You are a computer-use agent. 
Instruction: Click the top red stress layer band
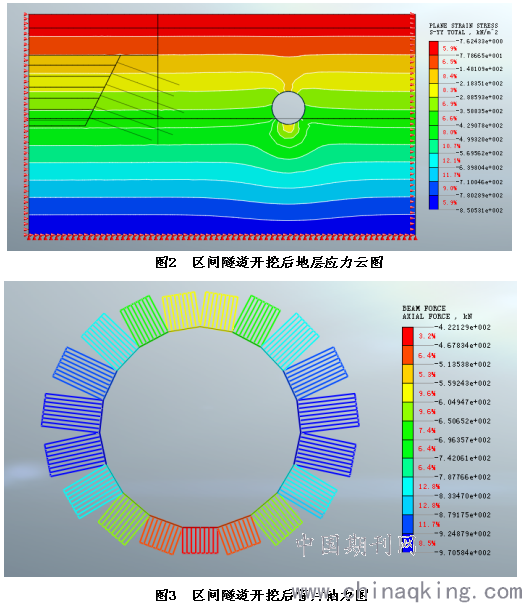click(x=220, y=25)
